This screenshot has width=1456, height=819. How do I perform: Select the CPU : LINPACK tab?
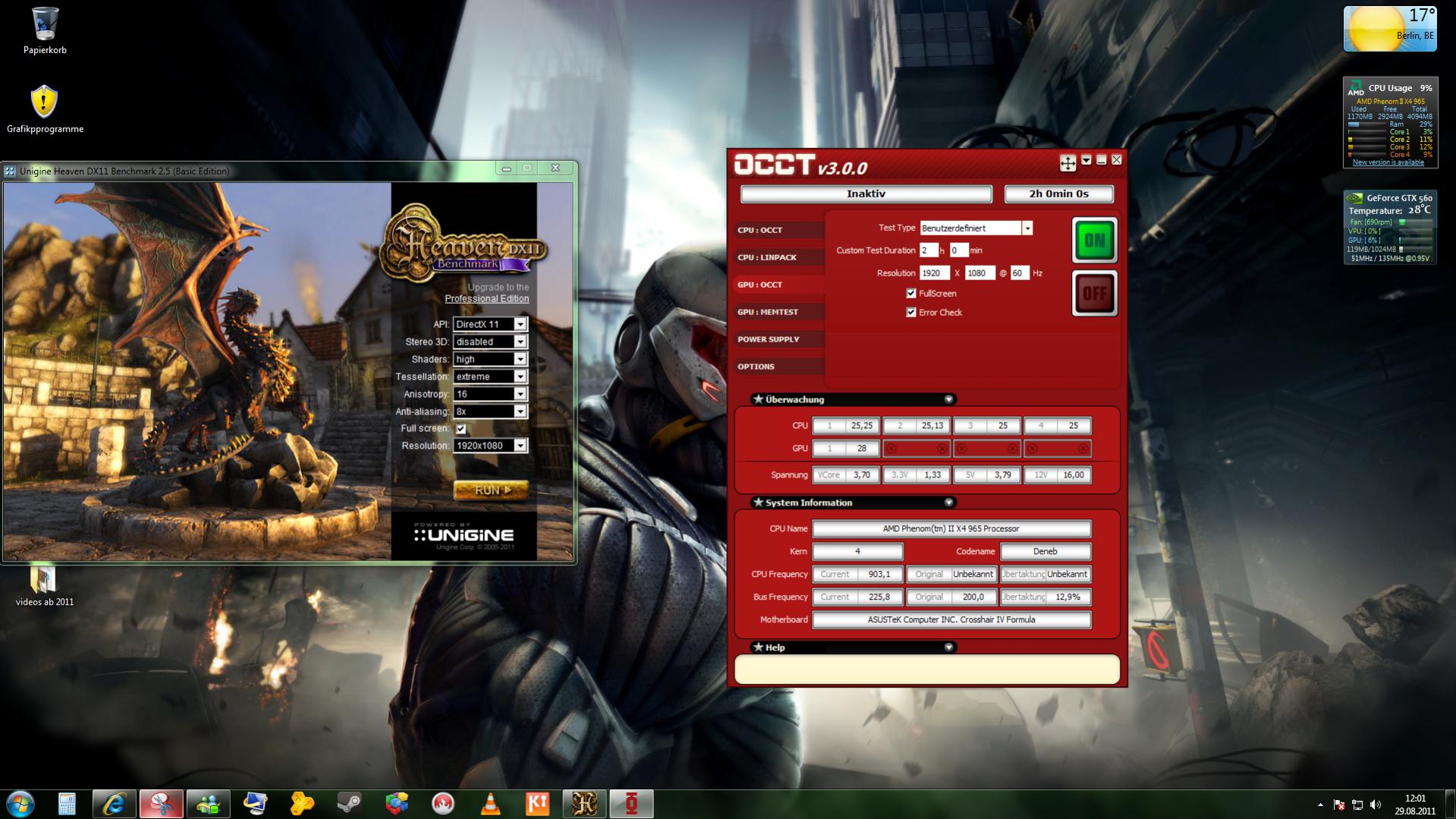[x=778, y=257]
